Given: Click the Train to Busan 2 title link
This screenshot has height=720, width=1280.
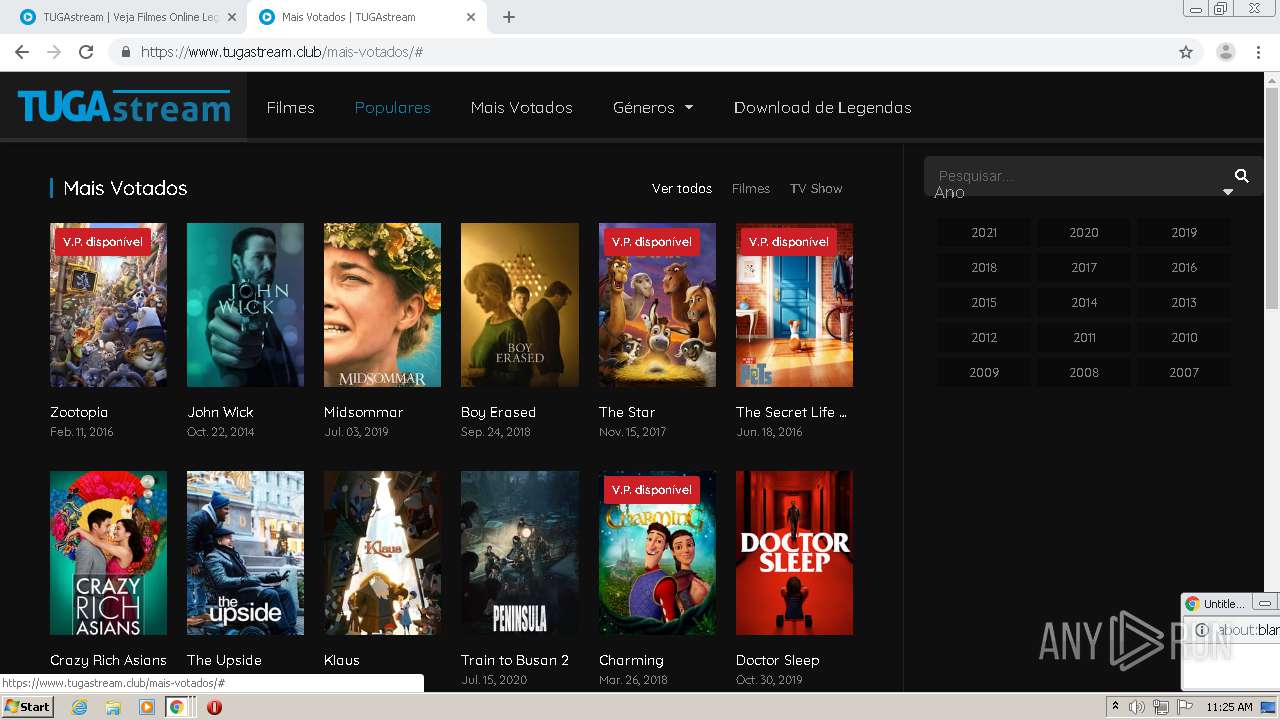Looking at the screenshot, I should (515, 660).
